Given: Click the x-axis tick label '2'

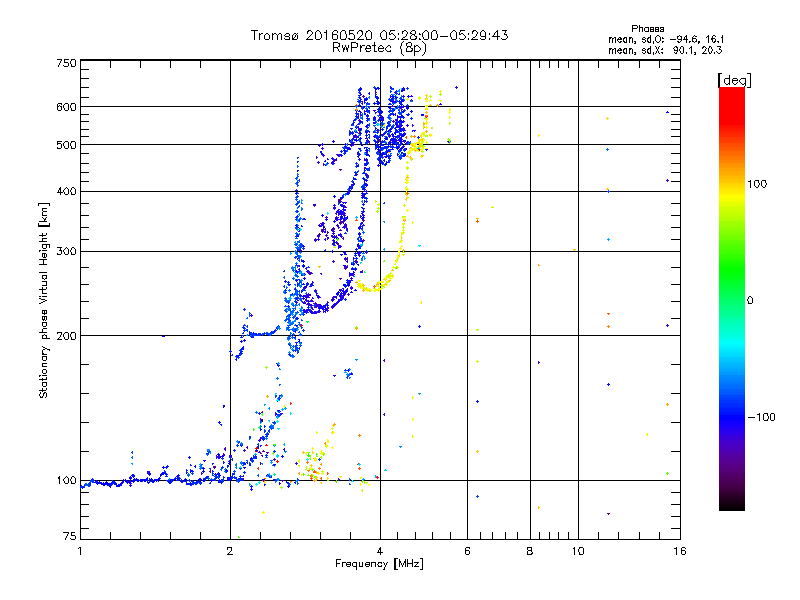Looking at the screenshot, I should pyautogui.click(x=230, y=552).
